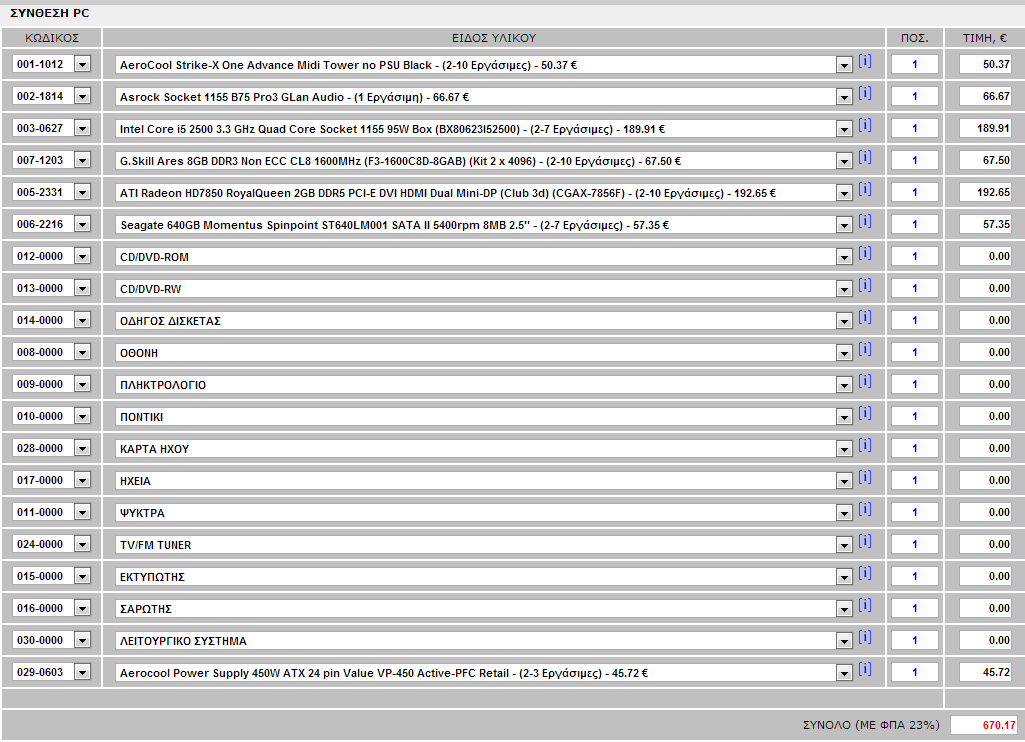Show info for ΛΕΙΤΟΥΡΓΙΚΟ ΣΥΣΤΗΜΑ row
Screen dimensions: 1025x742
coord(864,637)
